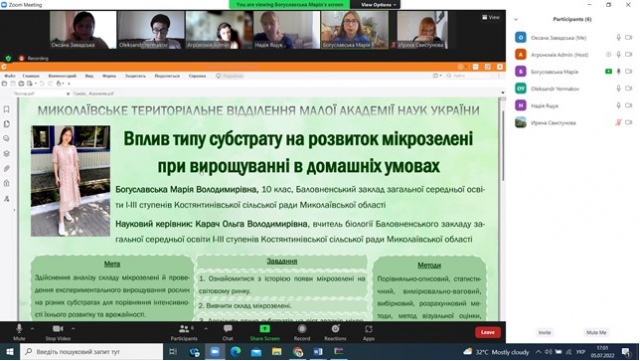Click Windows taskbar search box
640x361 pixels.
tap(91, 352)
